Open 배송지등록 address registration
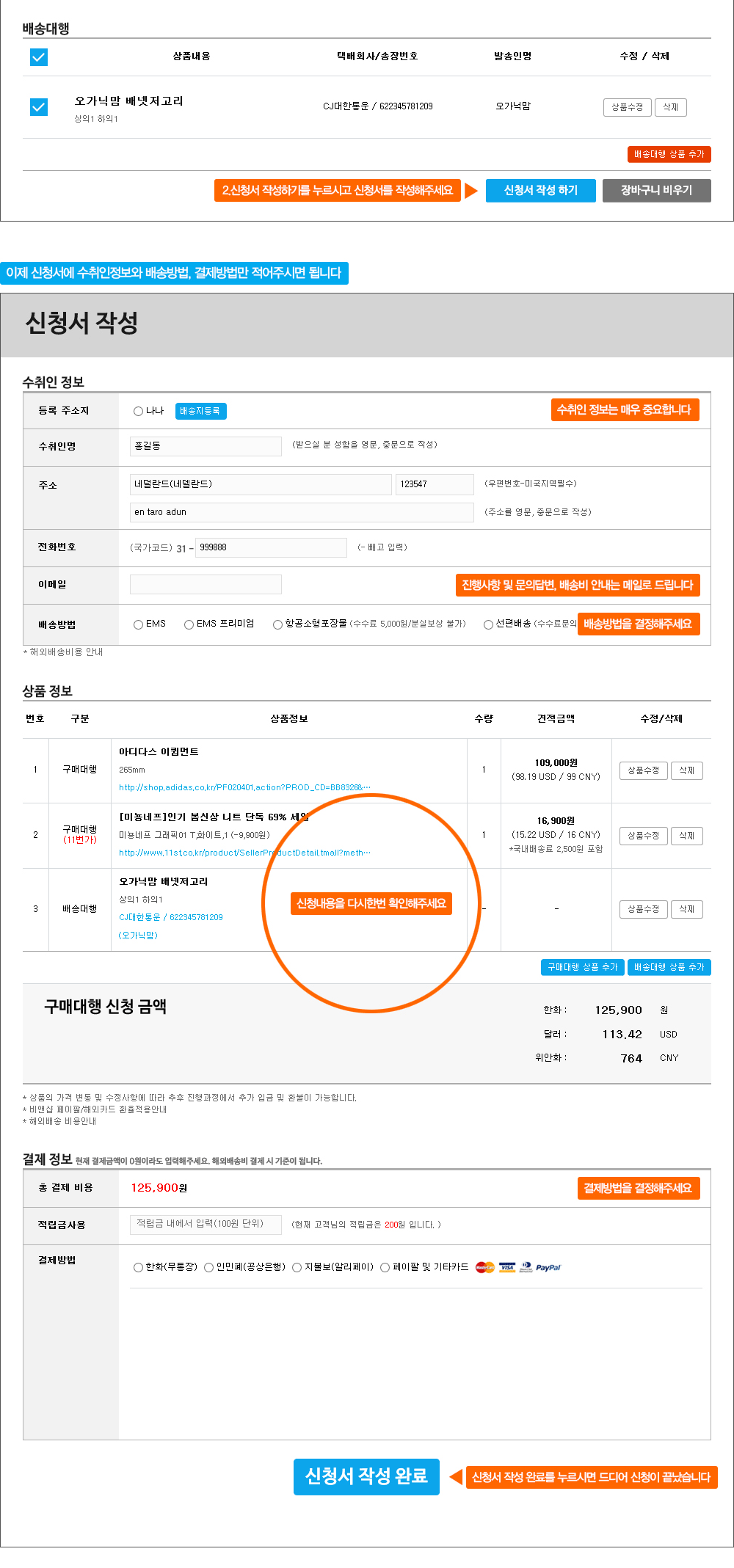This screenshot has height=1568, width=734. click(200, 411)
